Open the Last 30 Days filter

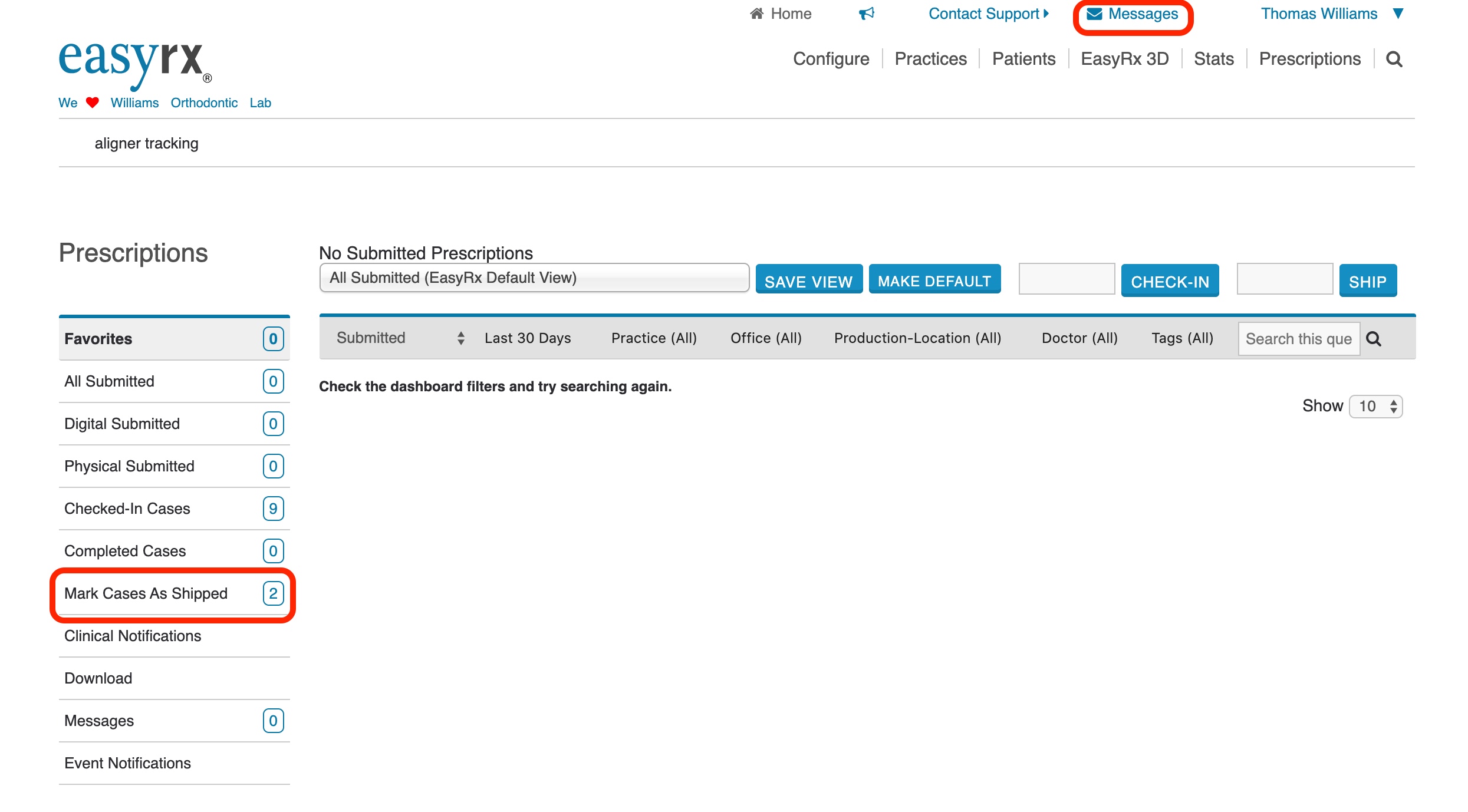528,338
